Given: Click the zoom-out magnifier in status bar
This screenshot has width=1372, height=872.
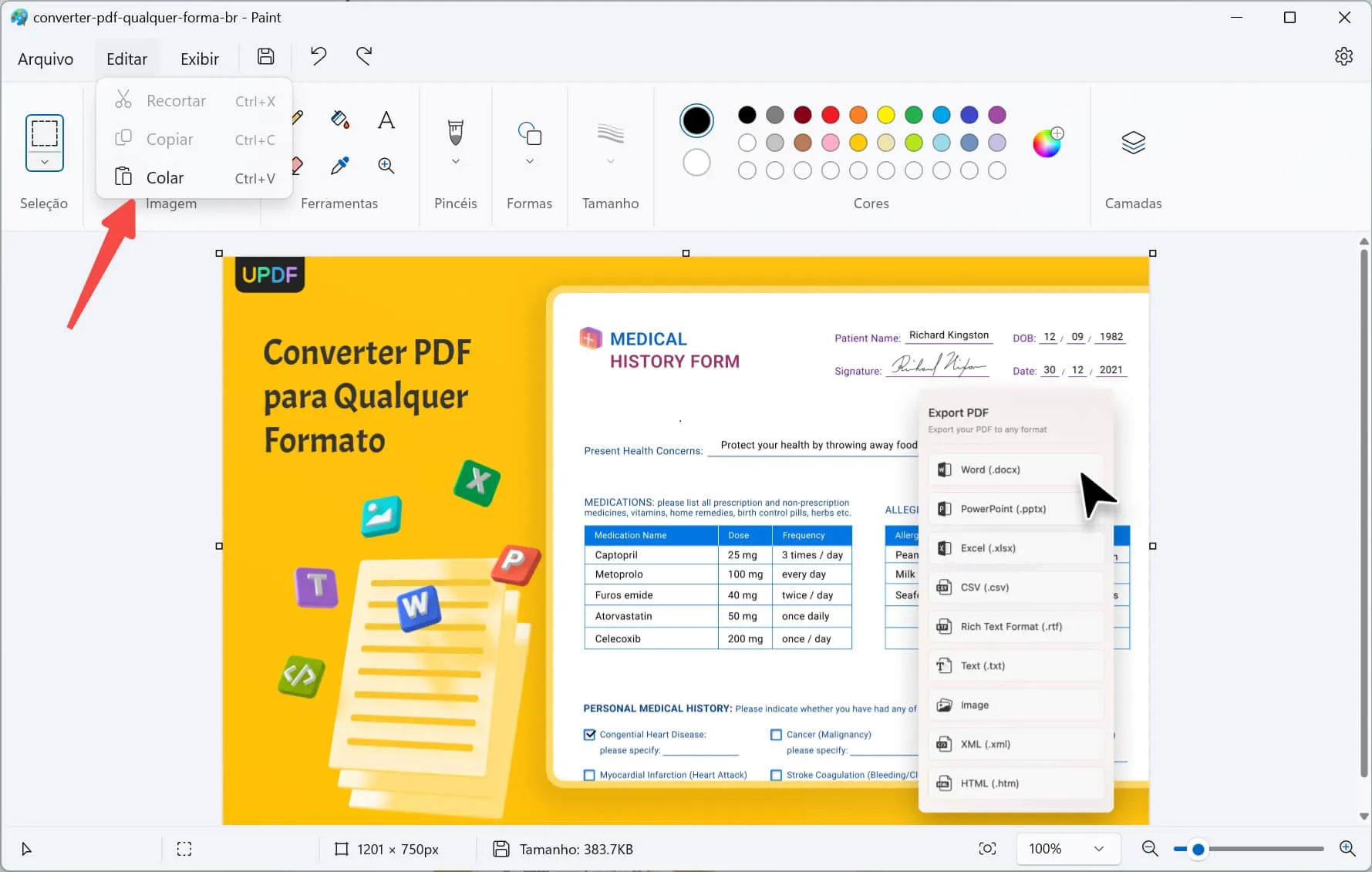Looking at the screenshot, I should tap(1149, 849).
